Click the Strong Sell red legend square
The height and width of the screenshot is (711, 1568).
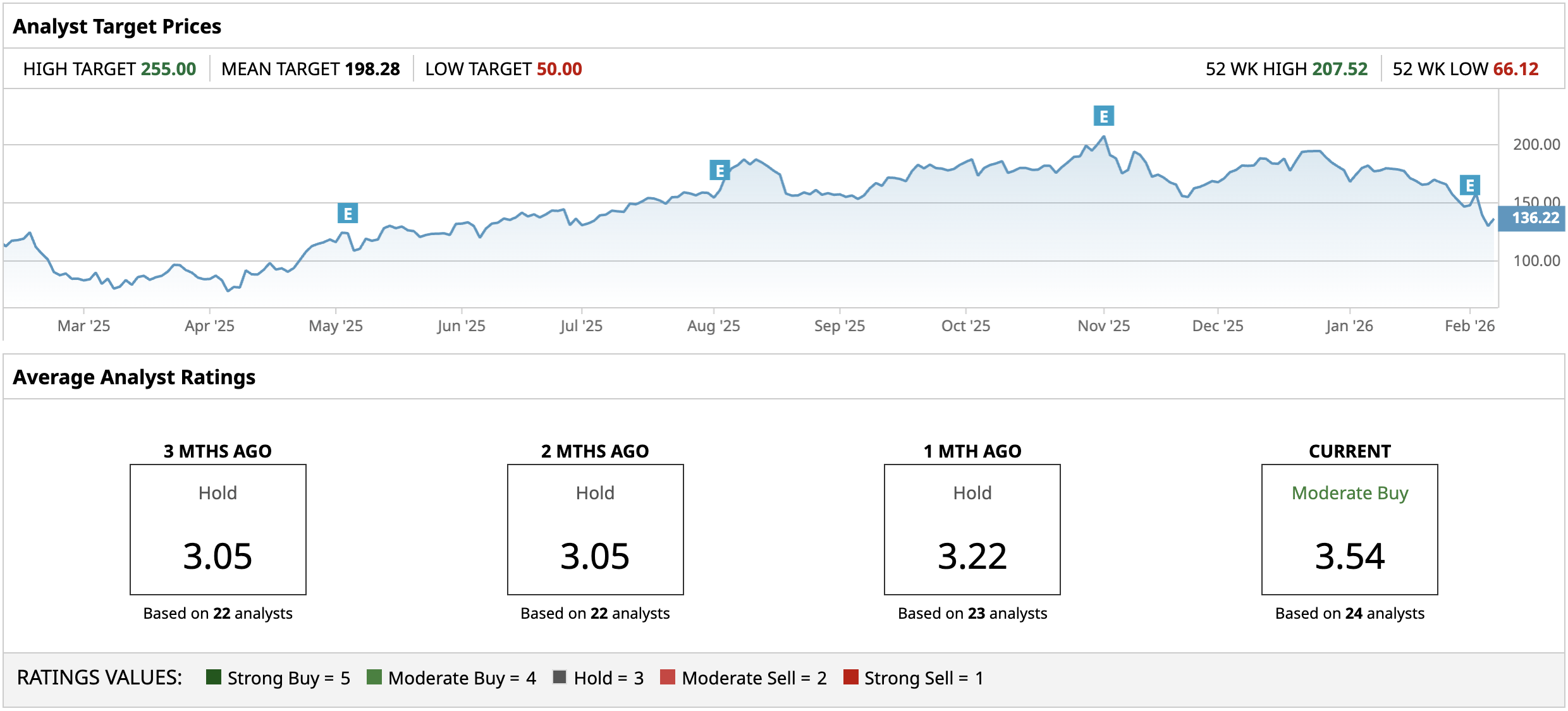click(x=851, y=677)
